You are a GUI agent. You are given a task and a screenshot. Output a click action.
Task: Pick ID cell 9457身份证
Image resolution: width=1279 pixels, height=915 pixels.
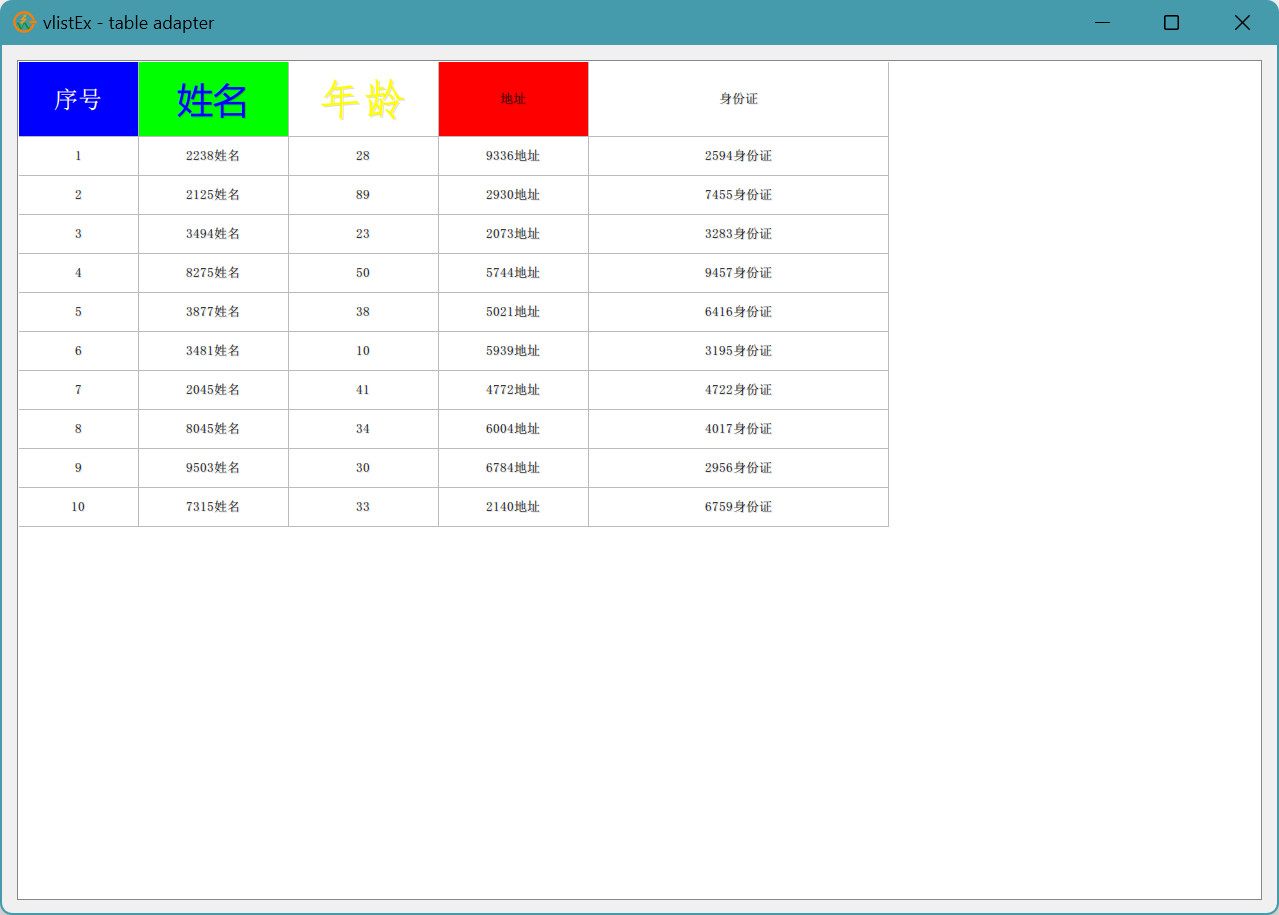pos(738,273)
